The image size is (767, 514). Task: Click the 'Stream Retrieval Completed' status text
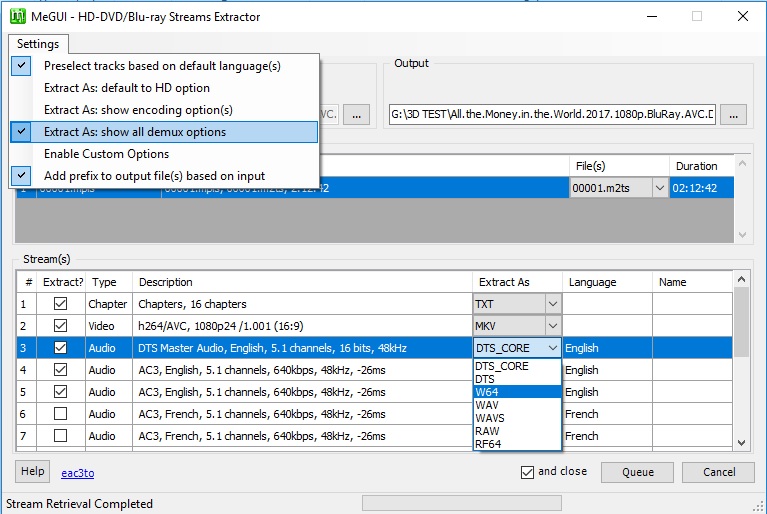79,504
